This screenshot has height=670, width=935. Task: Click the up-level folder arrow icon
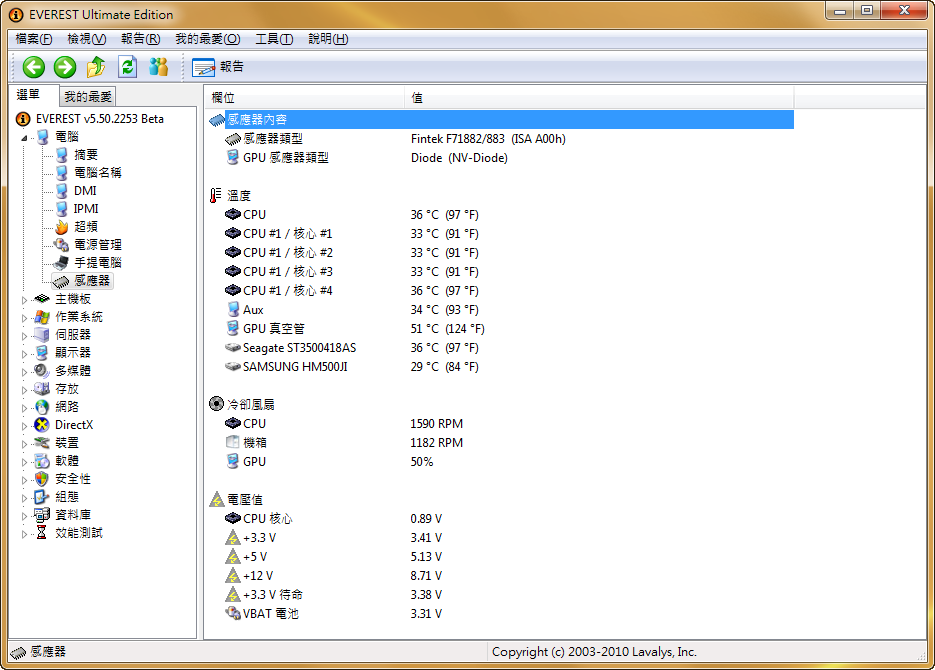96,67
